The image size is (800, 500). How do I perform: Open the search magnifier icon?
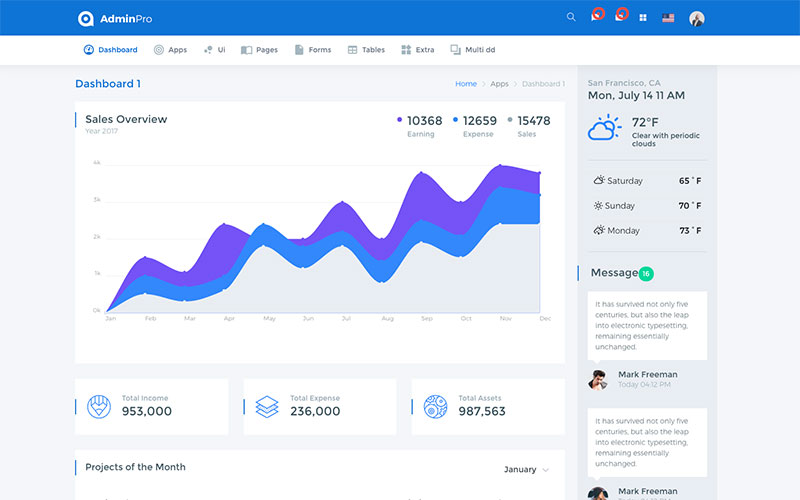[x=571, y=17]
